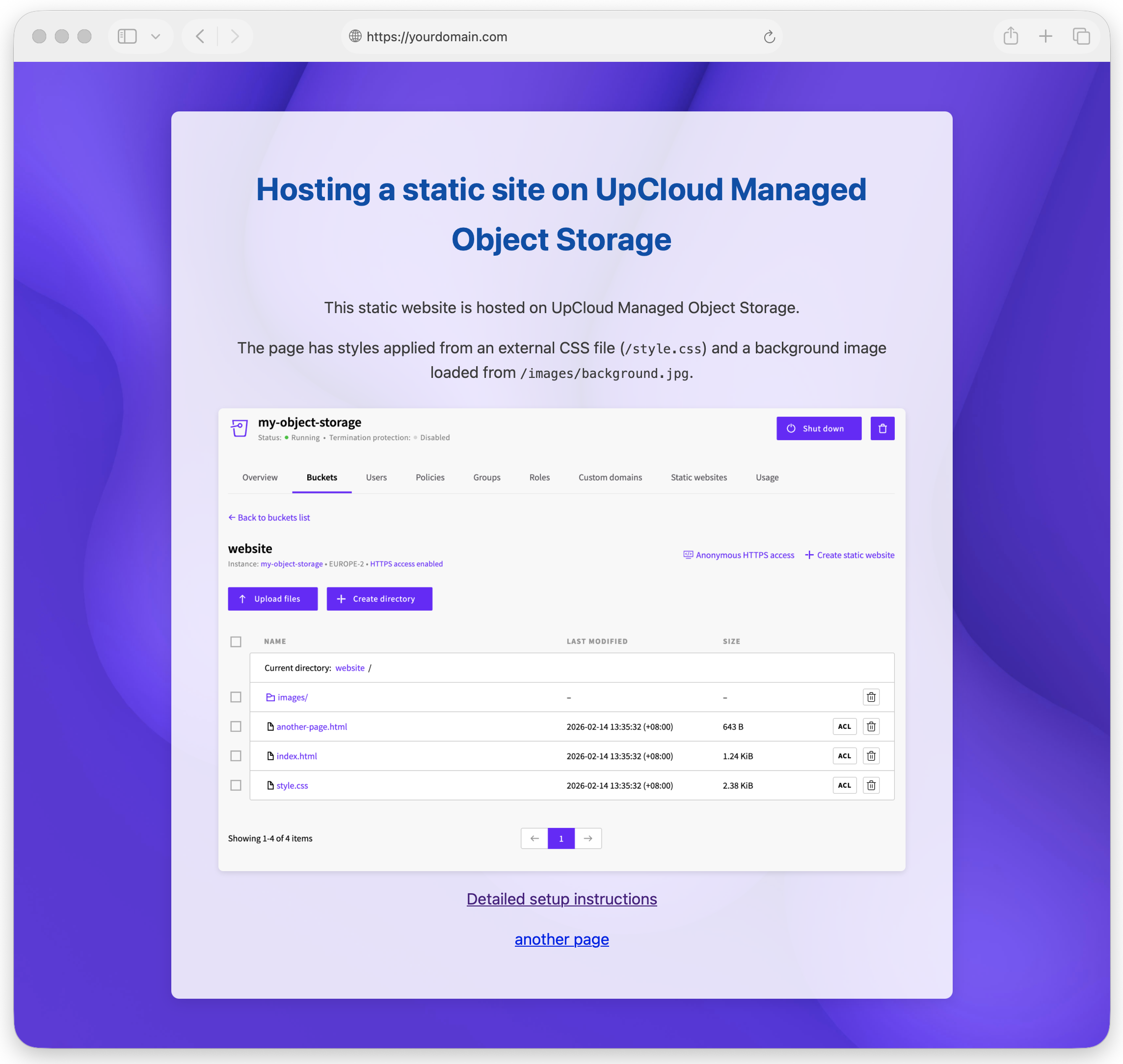Delete index.html via trash icon
The height and width of the screenshot is (1064, 1123).
[x=871, y=755]
